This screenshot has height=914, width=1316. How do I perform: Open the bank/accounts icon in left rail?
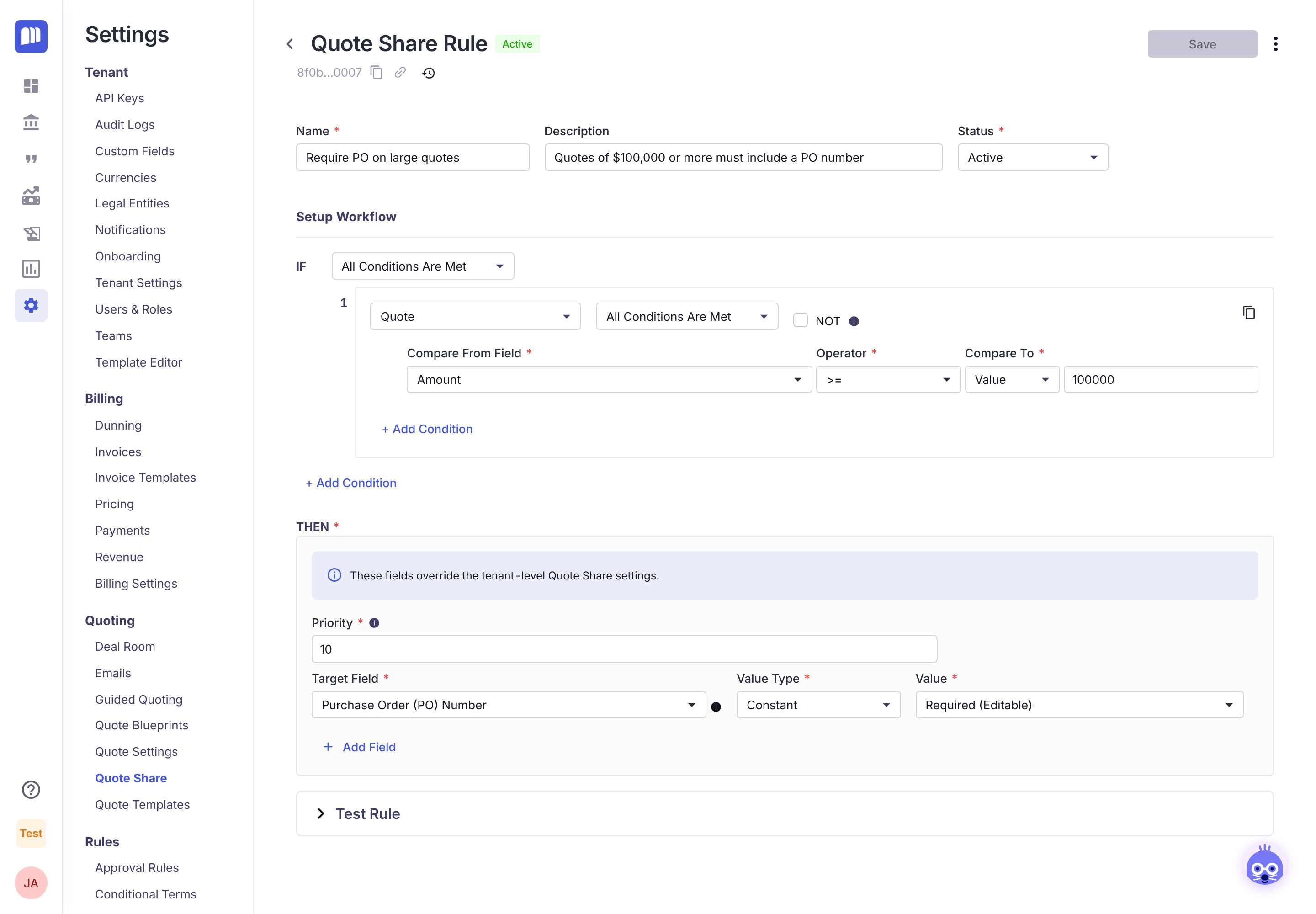(x=31, y=122)
